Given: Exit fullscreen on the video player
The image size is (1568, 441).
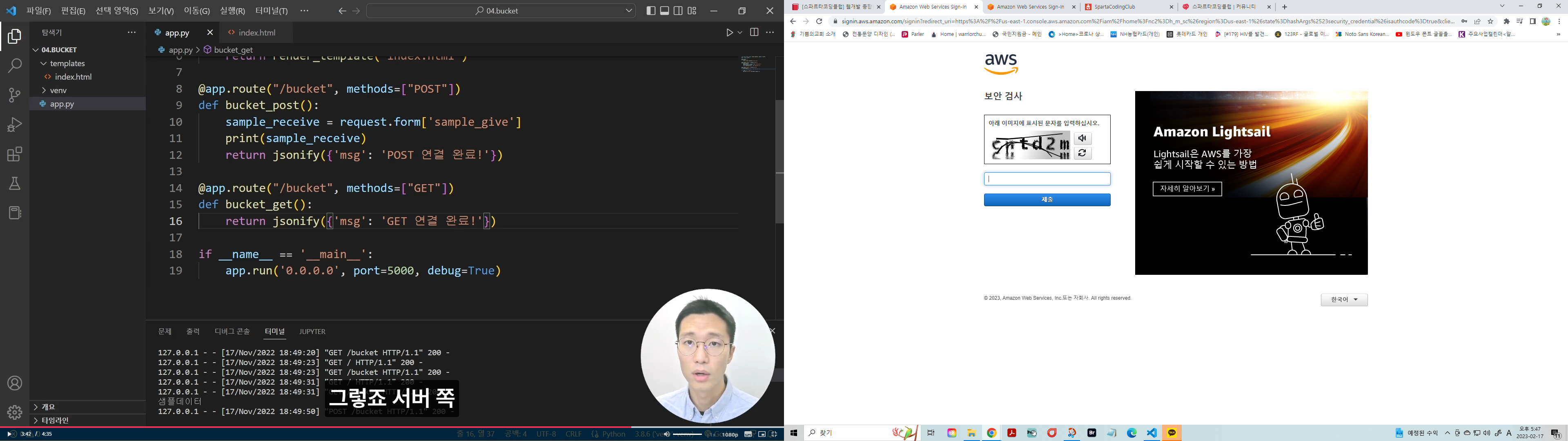Looking at the screenshot, I should [x=774, y=434].
